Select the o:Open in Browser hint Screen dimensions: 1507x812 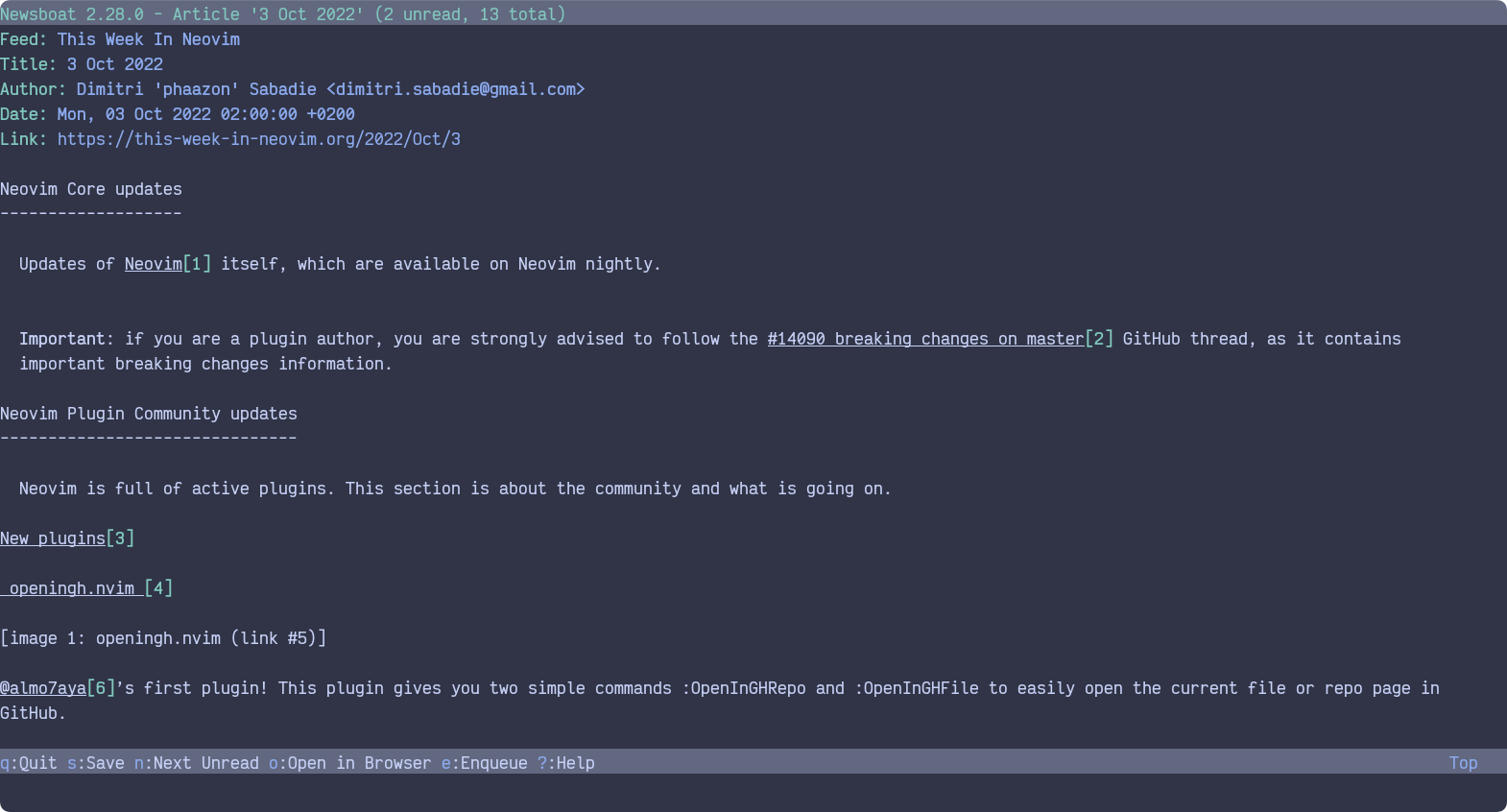point(350,763)
